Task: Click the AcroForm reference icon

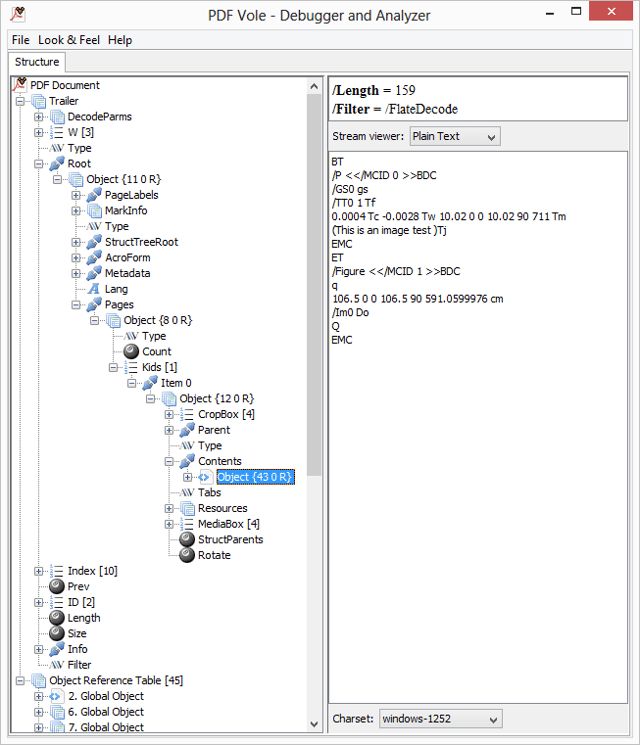Action: pyautogui.click(x=94, y=258)
